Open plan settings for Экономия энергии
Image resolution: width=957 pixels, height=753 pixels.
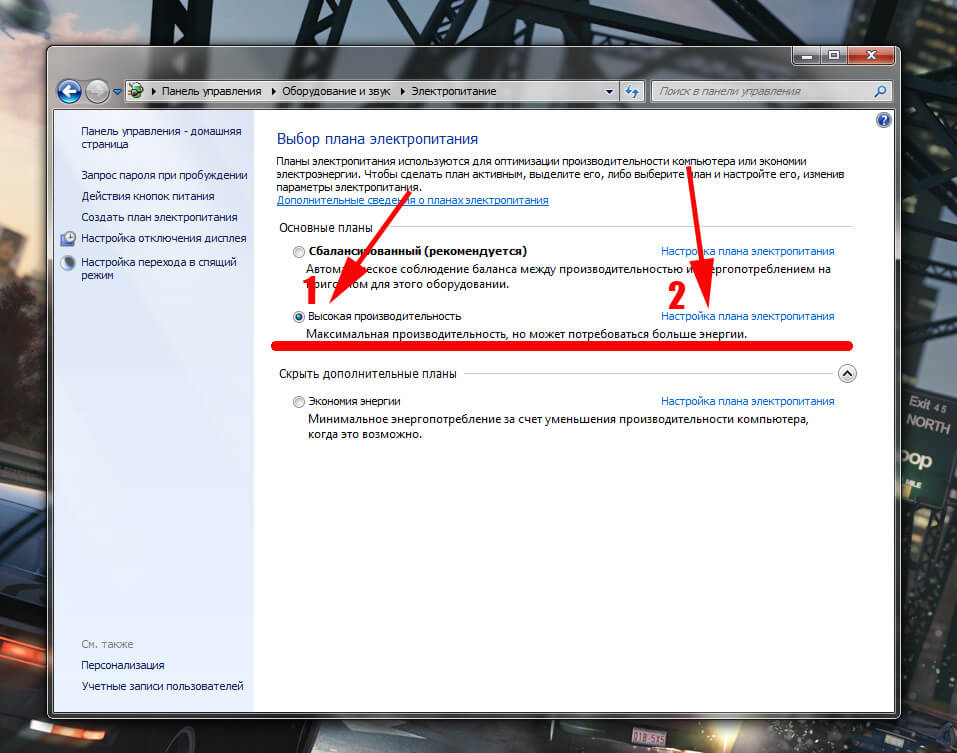[x=748, y=402]
